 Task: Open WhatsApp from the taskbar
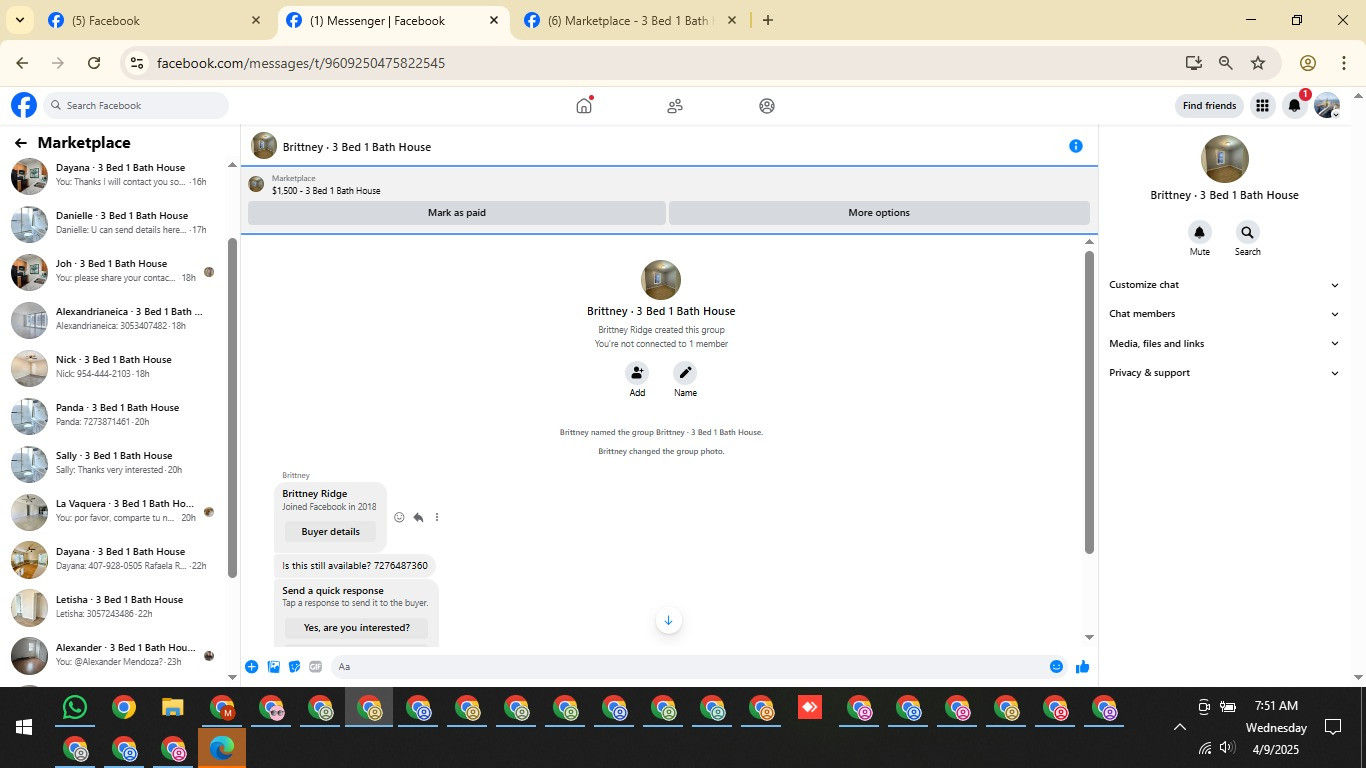(75, 708)
